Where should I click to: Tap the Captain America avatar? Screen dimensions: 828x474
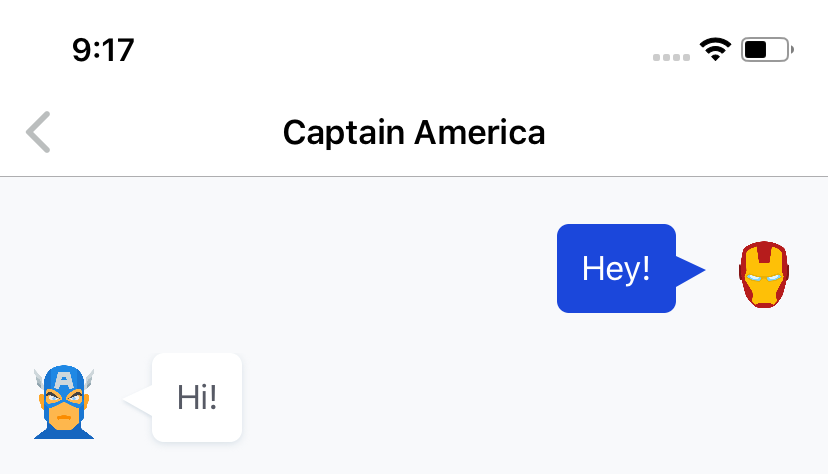[x=64, y=402]
